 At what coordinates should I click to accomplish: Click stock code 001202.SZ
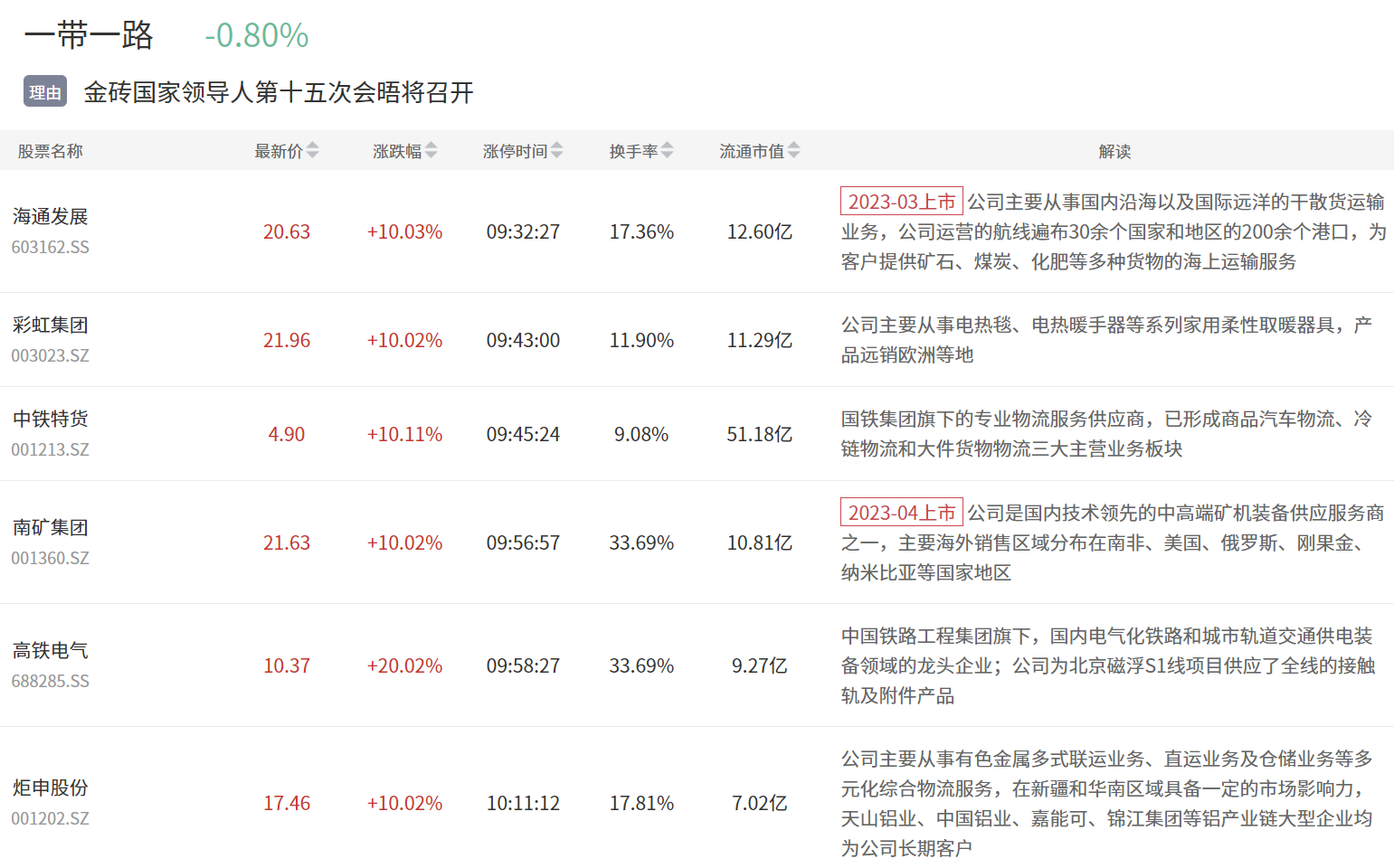(x=51, y=818)
